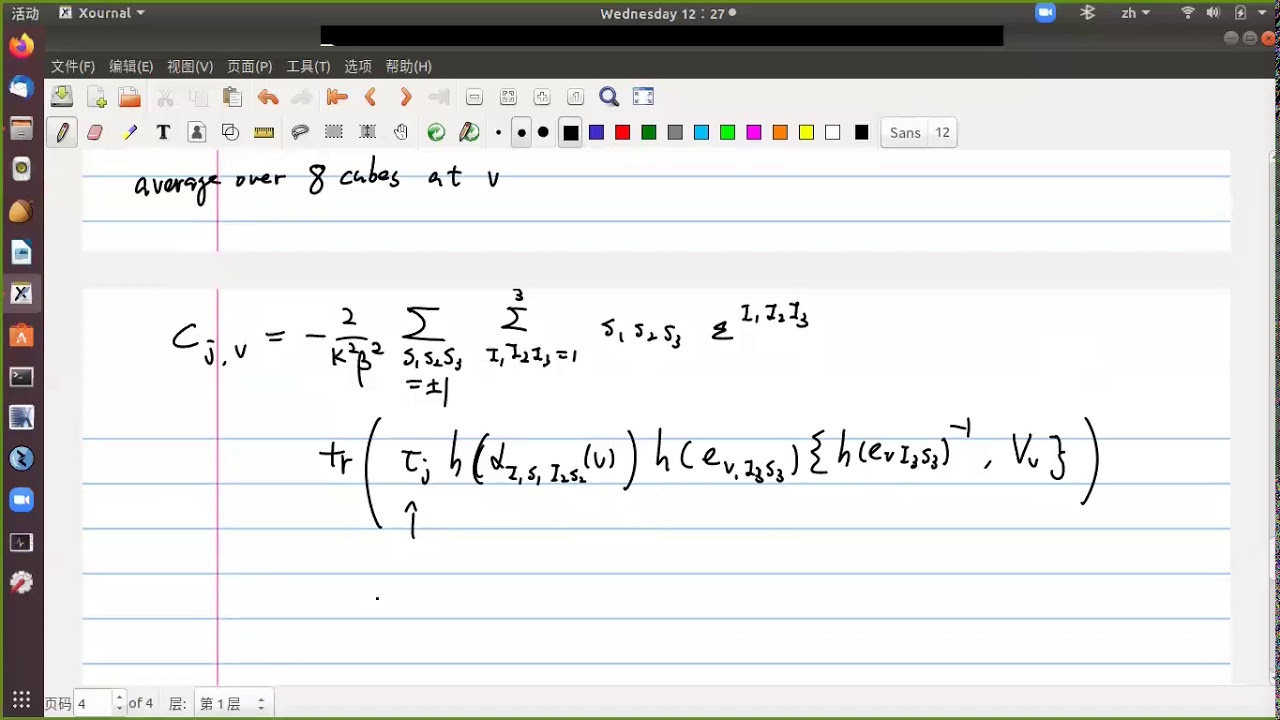Choose the medium pen thickness dot
Image resolution: width=1280 pixels, height=720 pixels.
coord(521,132)
